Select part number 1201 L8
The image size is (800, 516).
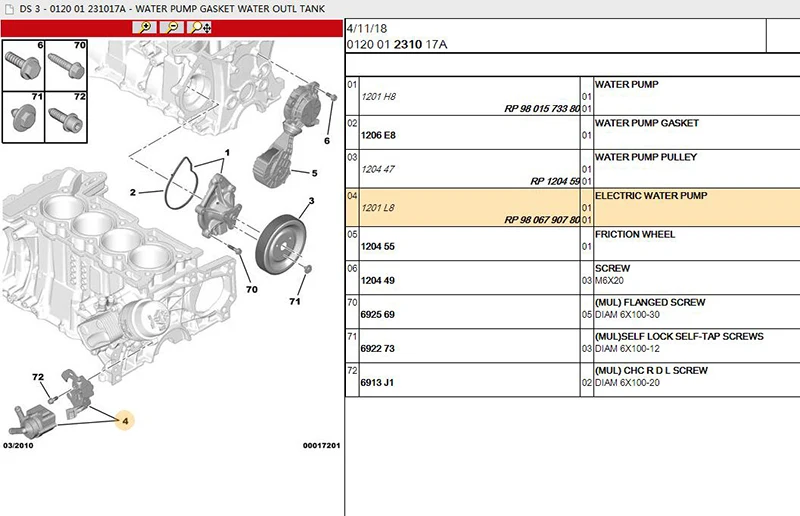pyautogui.click(x=378, y=208)
